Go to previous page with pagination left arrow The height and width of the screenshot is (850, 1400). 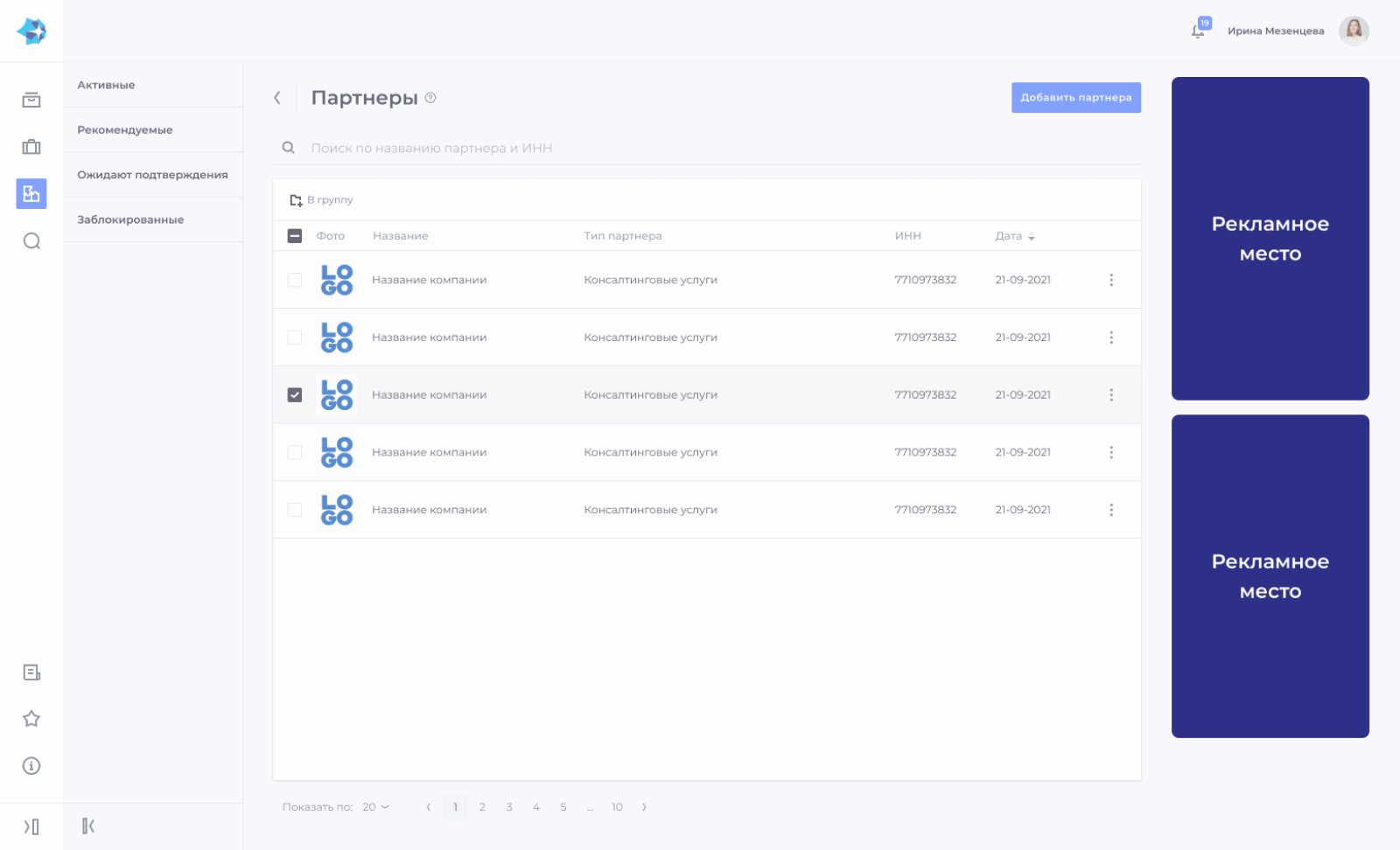[x=428, y=807]
